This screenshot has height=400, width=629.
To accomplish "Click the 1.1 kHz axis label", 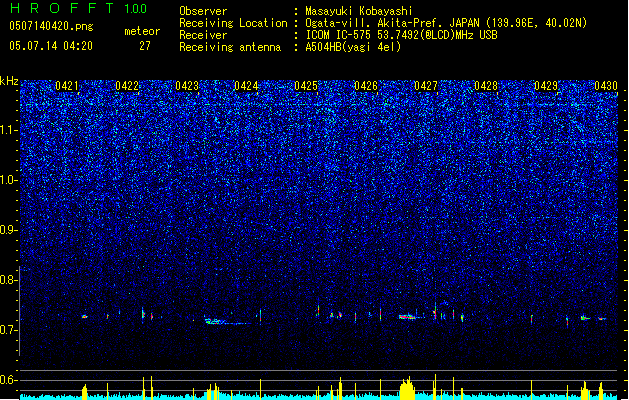I will pos(9,130).
